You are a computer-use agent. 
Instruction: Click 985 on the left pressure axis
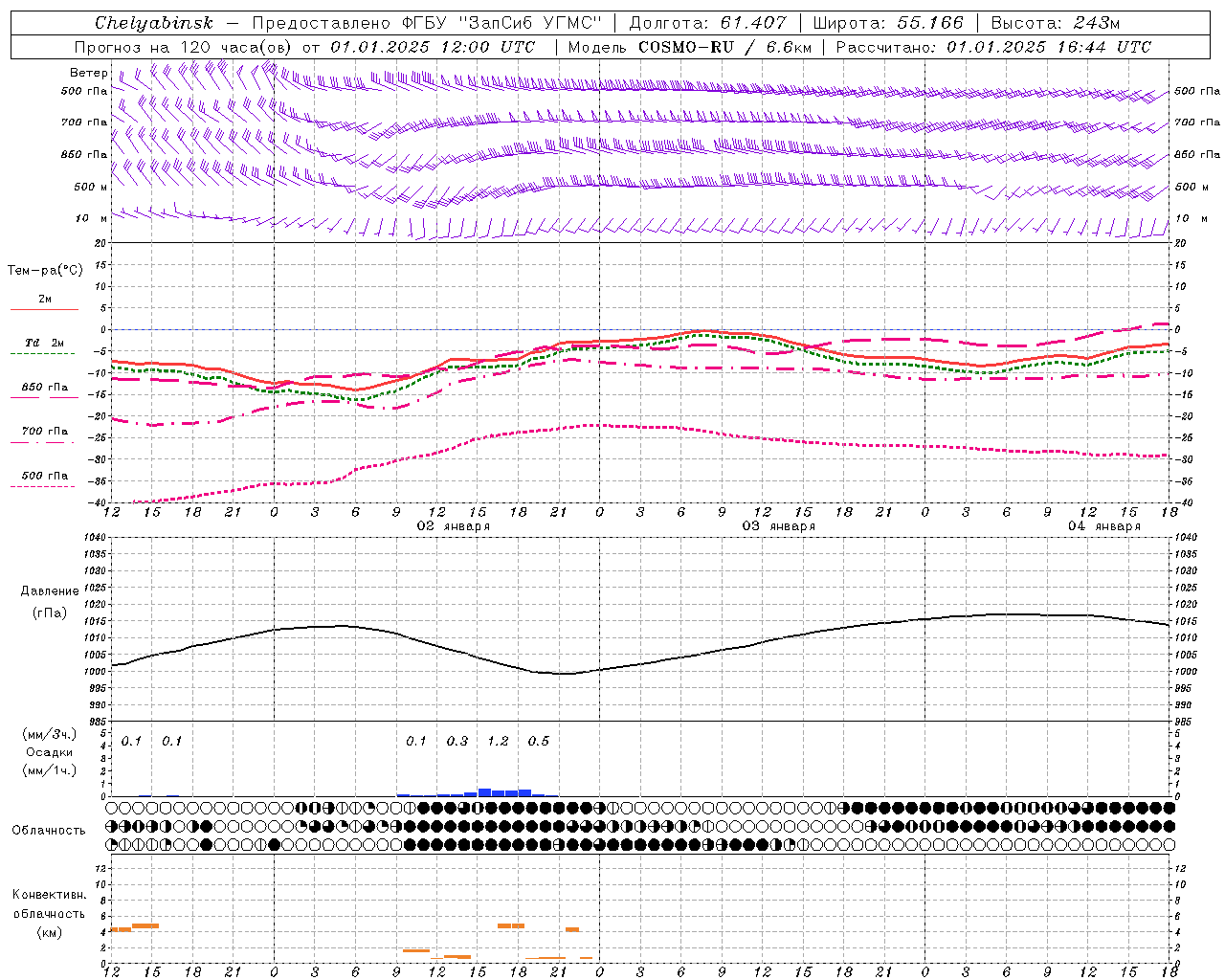point(98,722)
